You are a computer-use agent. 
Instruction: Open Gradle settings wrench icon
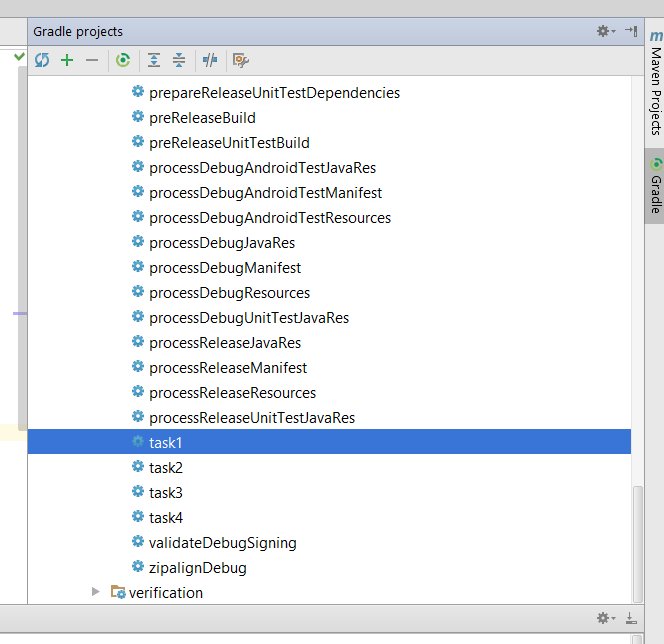[240, 60]
